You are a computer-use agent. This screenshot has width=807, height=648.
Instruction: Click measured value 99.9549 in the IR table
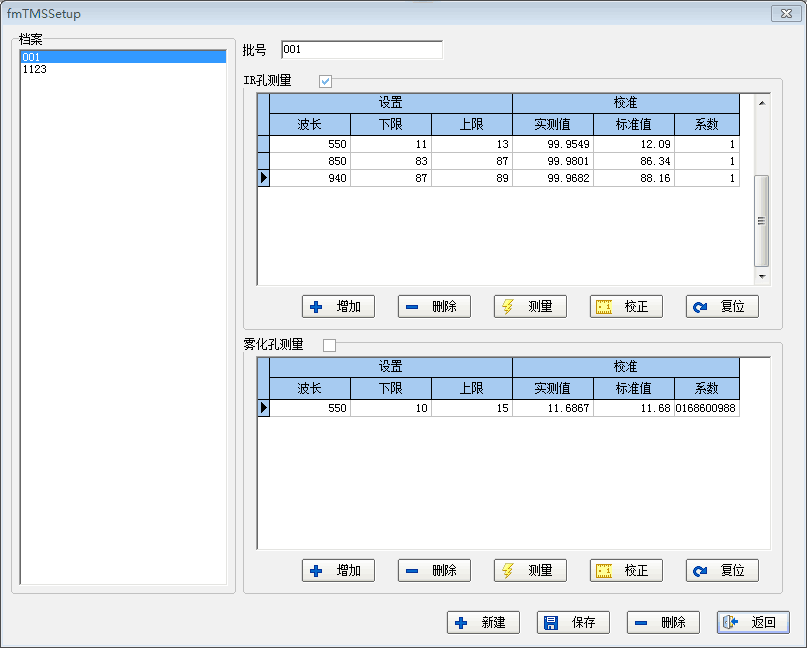(553, 144)
